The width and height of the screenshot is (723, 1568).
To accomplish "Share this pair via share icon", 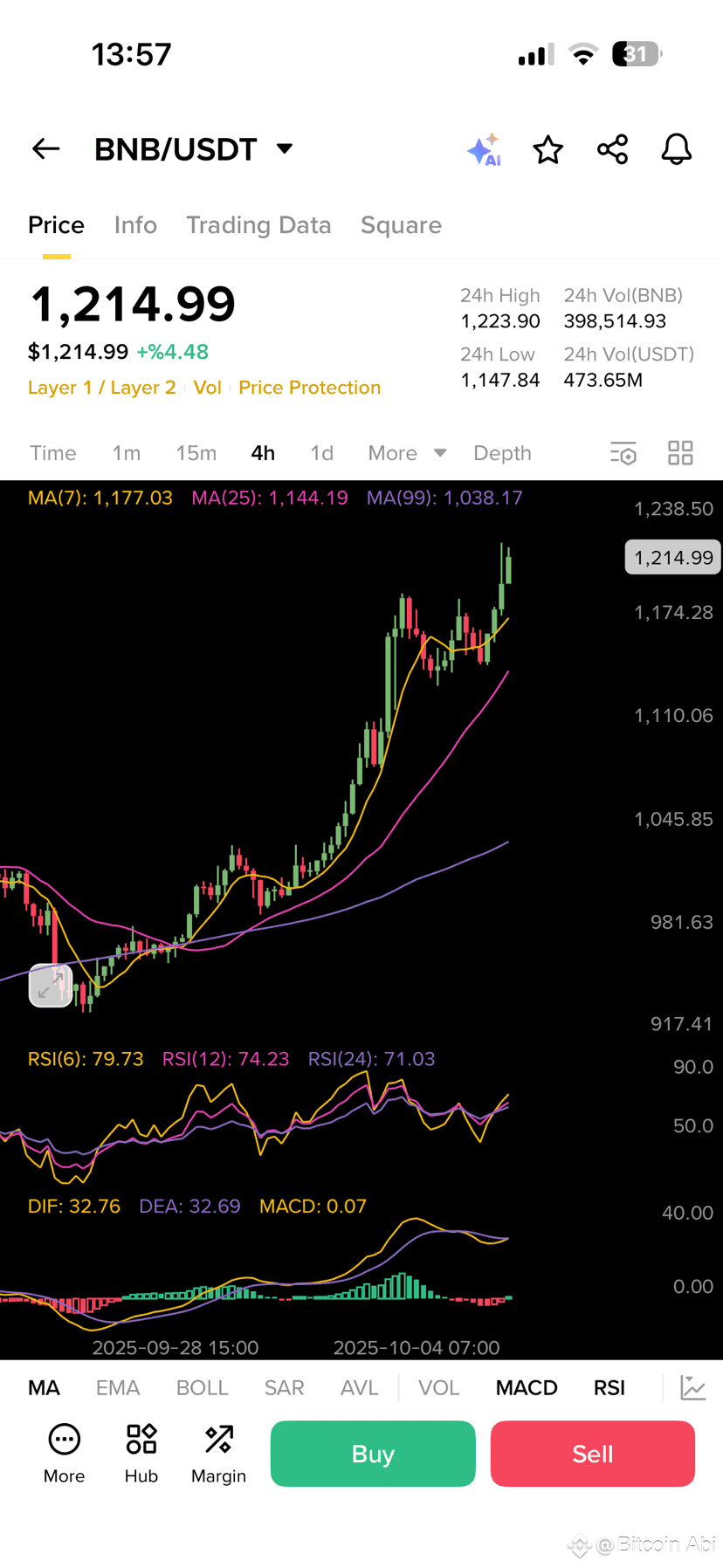I will (613, 149).
